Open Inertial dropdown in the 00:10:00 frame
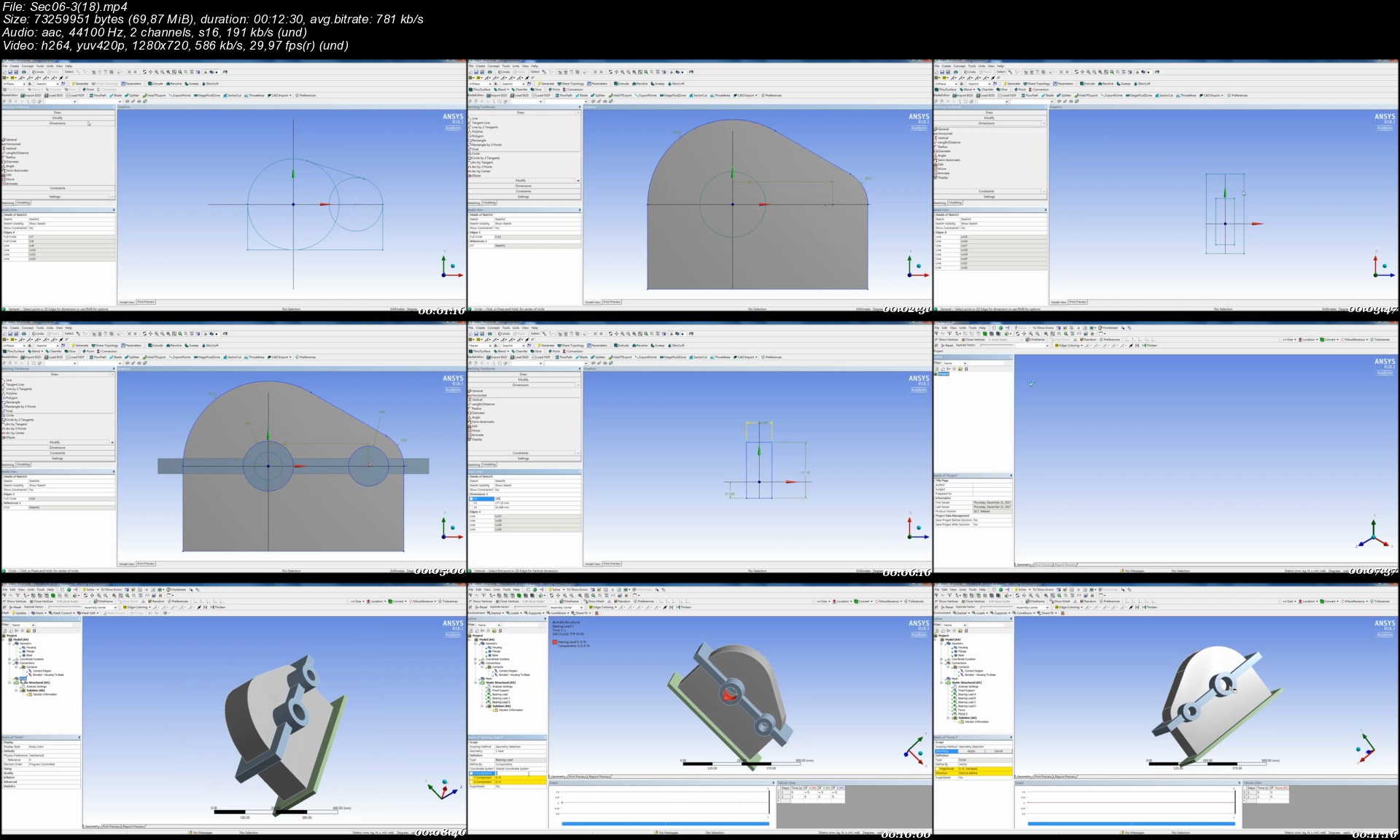Viewport: 1400px width, 840px height. (x=495, y=612)
